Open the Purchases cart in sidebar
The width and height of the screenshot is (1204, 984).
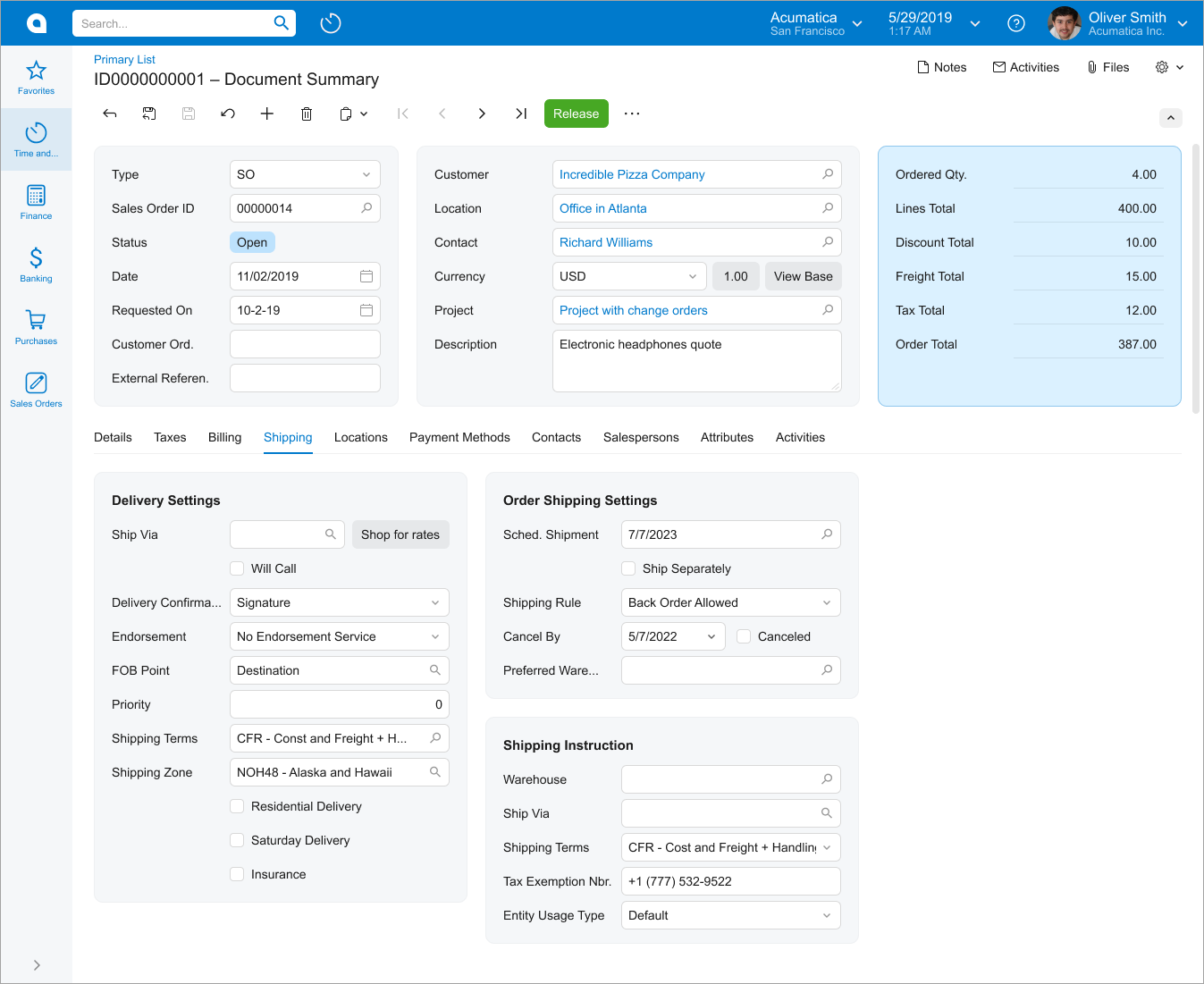[x=36, y=327]
